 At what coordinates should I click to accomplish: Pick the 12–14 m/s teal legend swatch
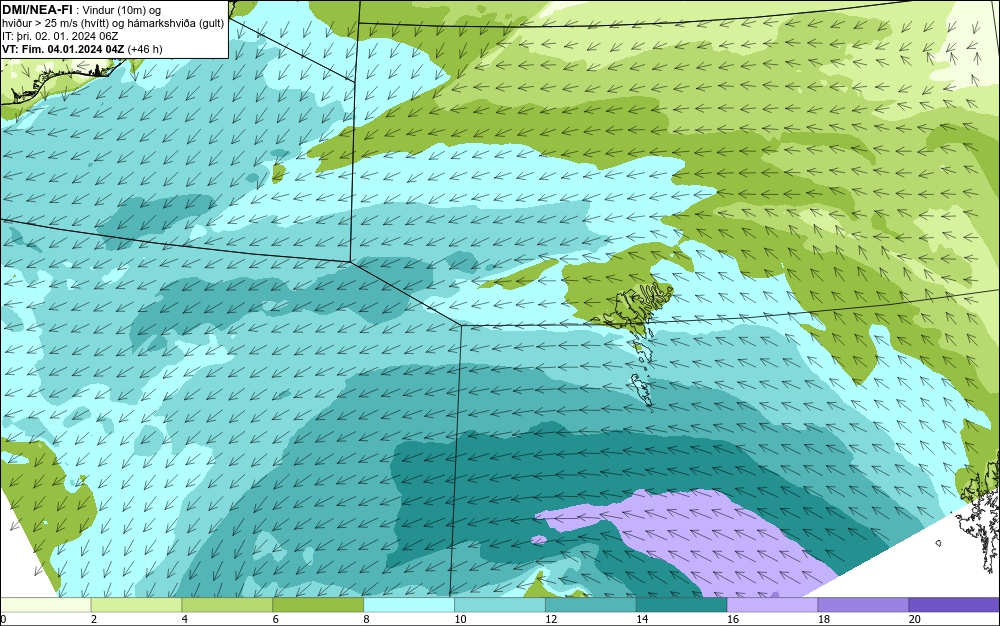[591, 605]
